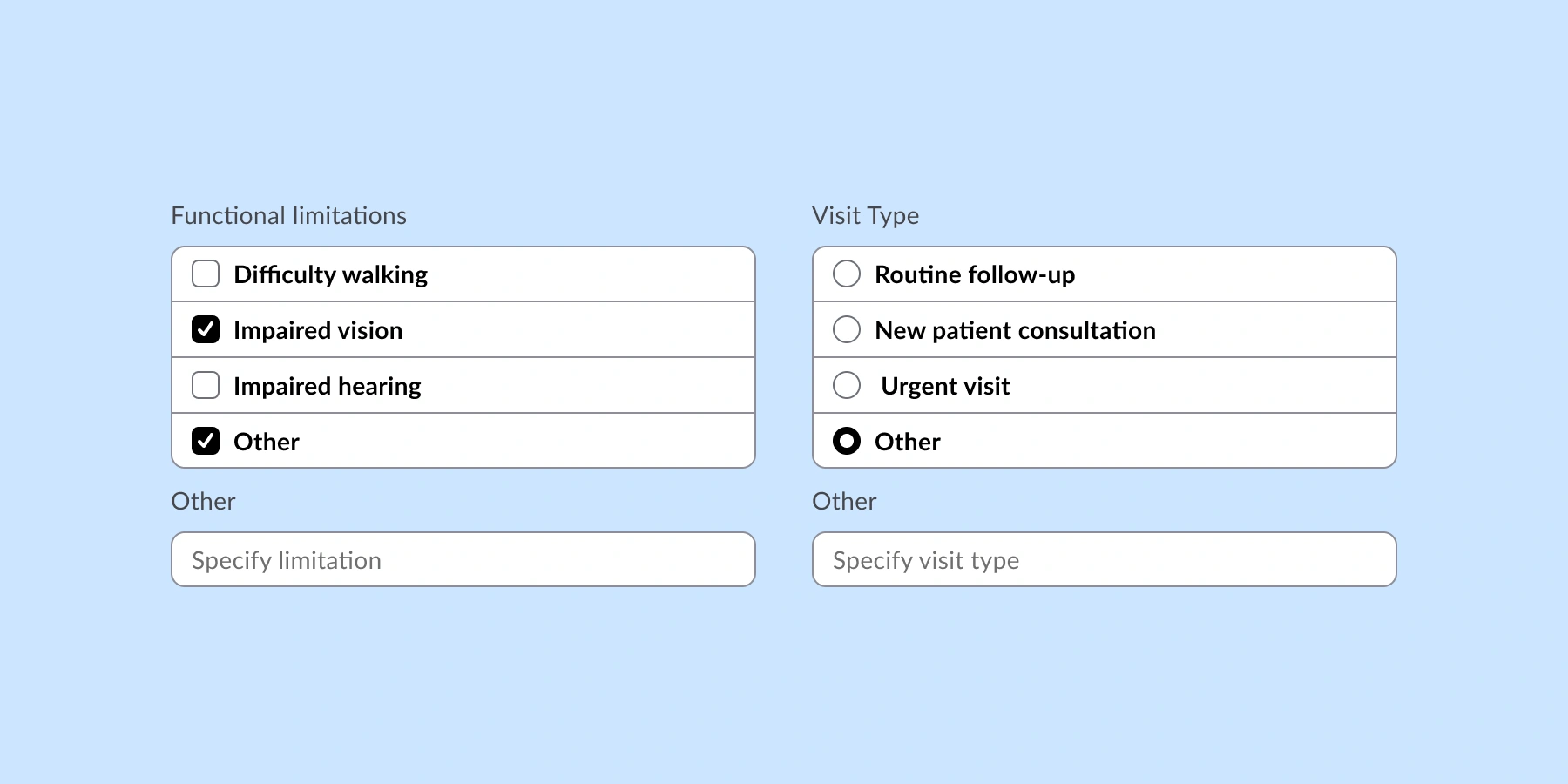
Task: Click the "Difficulty walking" option text
Action: pyautogui.click(x=331, y=274)
